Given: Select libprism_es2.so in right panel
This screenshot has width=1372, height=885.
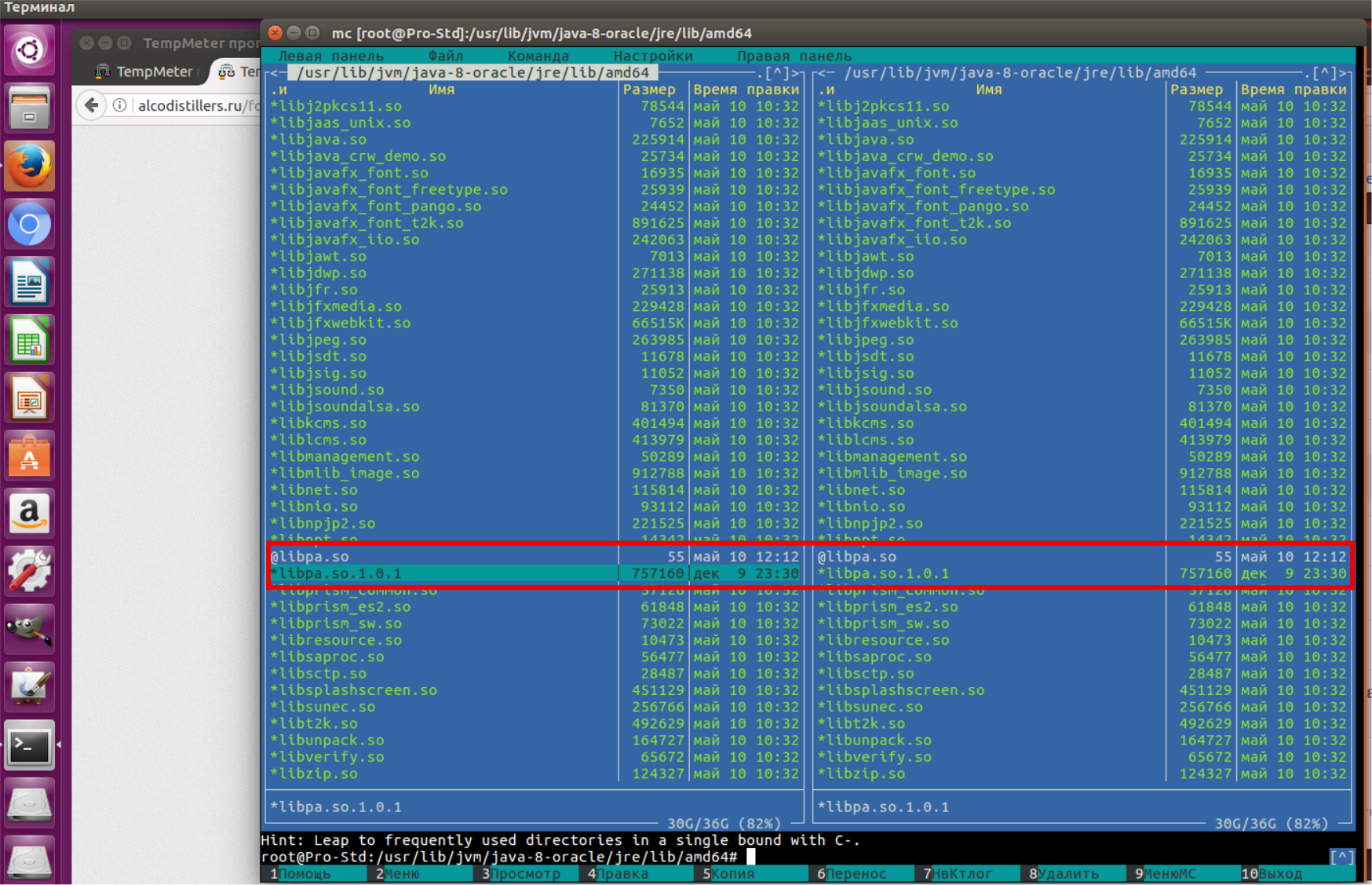Looking at the screenshot, I should pos(1082,607).
